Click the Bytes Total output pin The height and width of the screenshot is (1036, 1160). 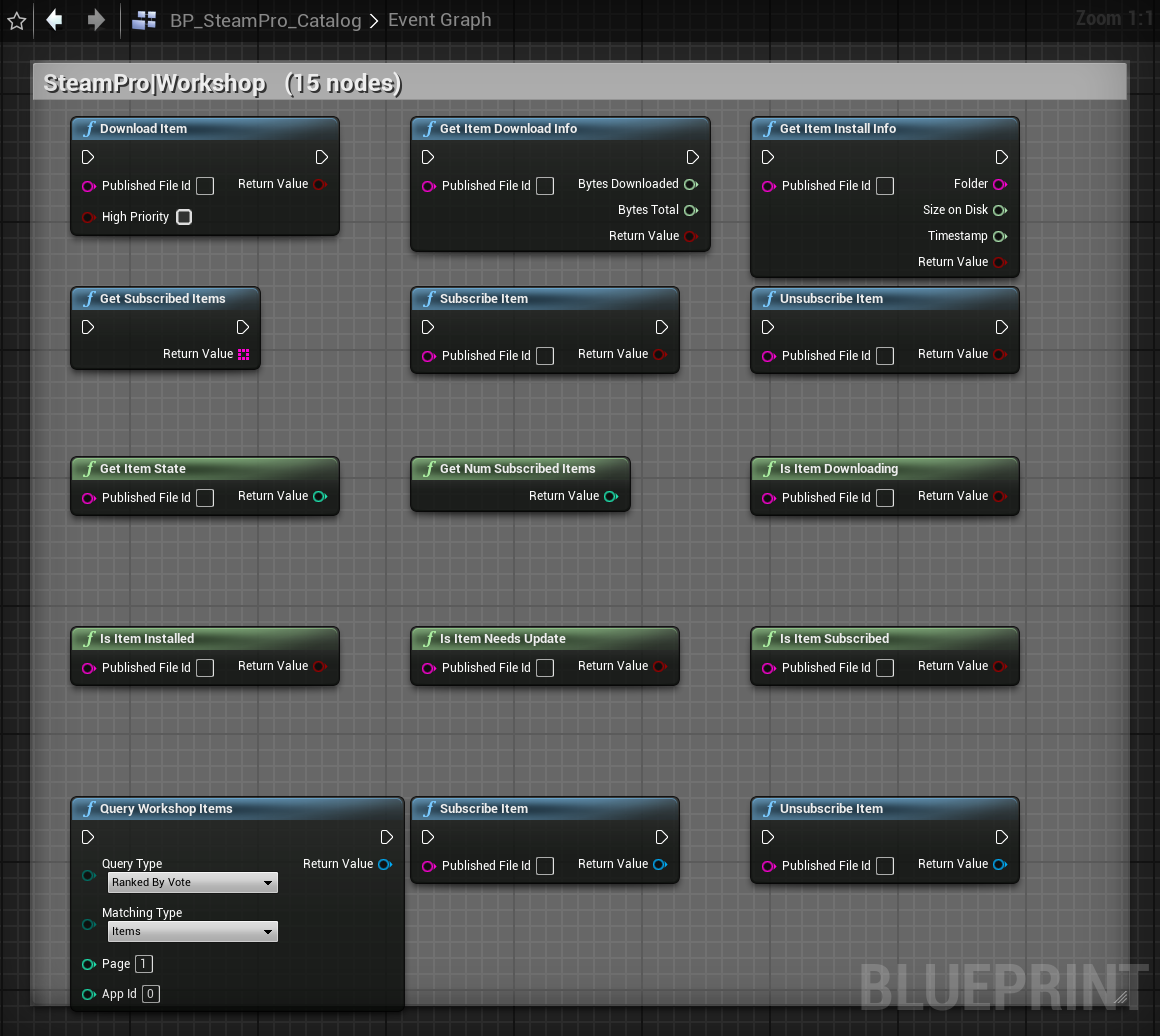point(691,210)
